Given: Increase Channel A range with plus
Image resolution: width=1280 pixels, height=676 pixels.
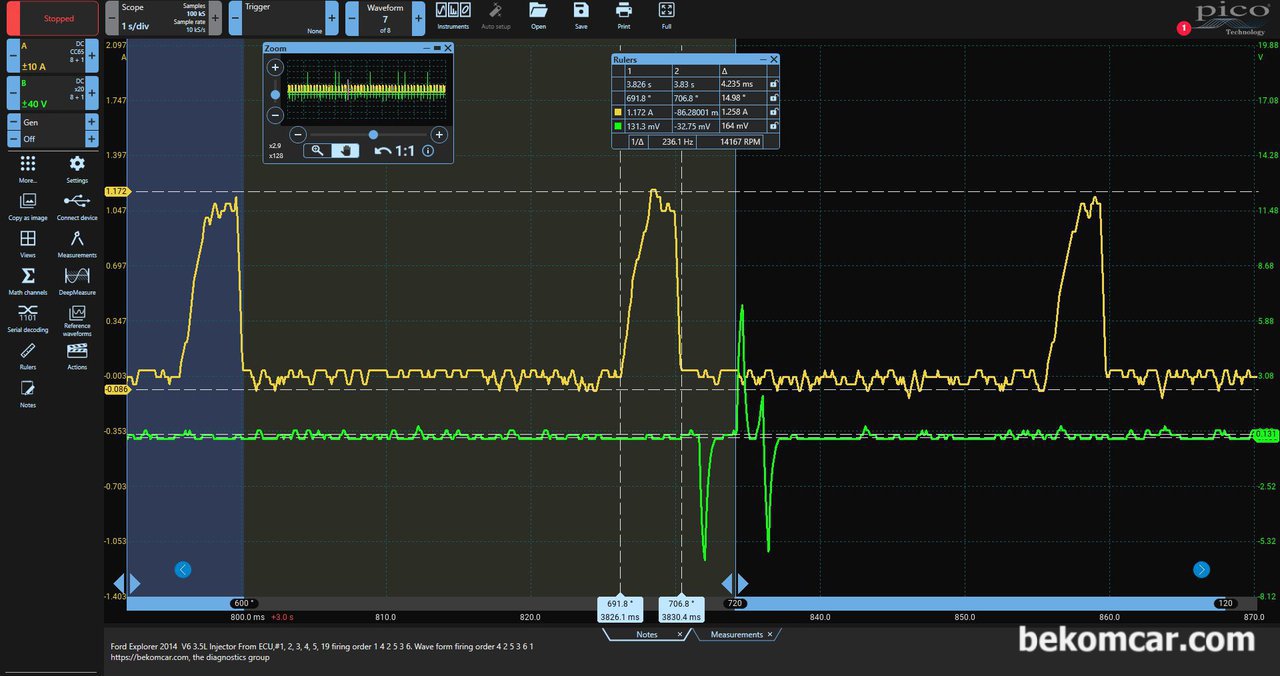Looking at the screenshot, I should click(x=92, y=56).
